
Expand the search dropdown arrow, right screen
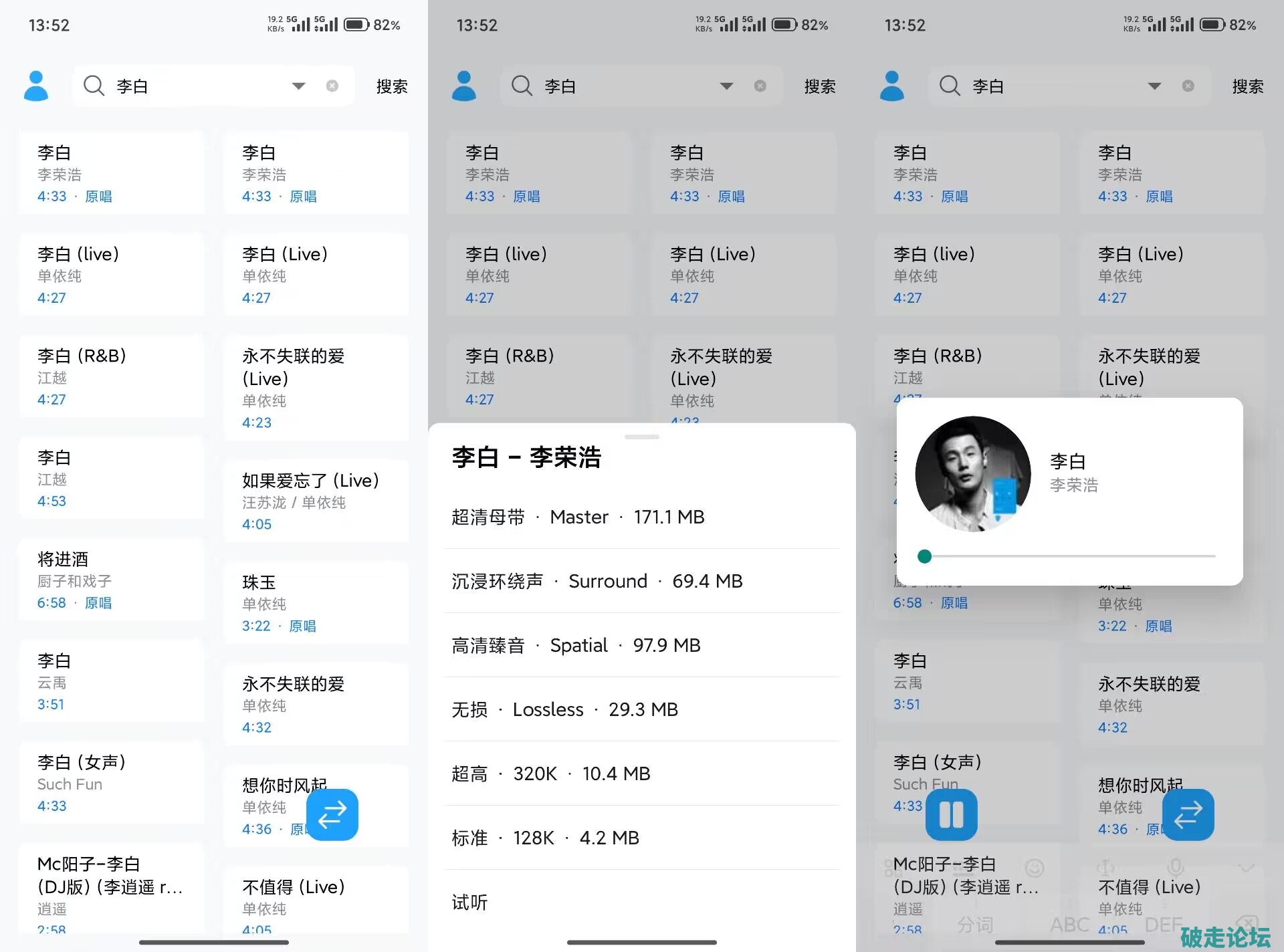click(1154, 86)
